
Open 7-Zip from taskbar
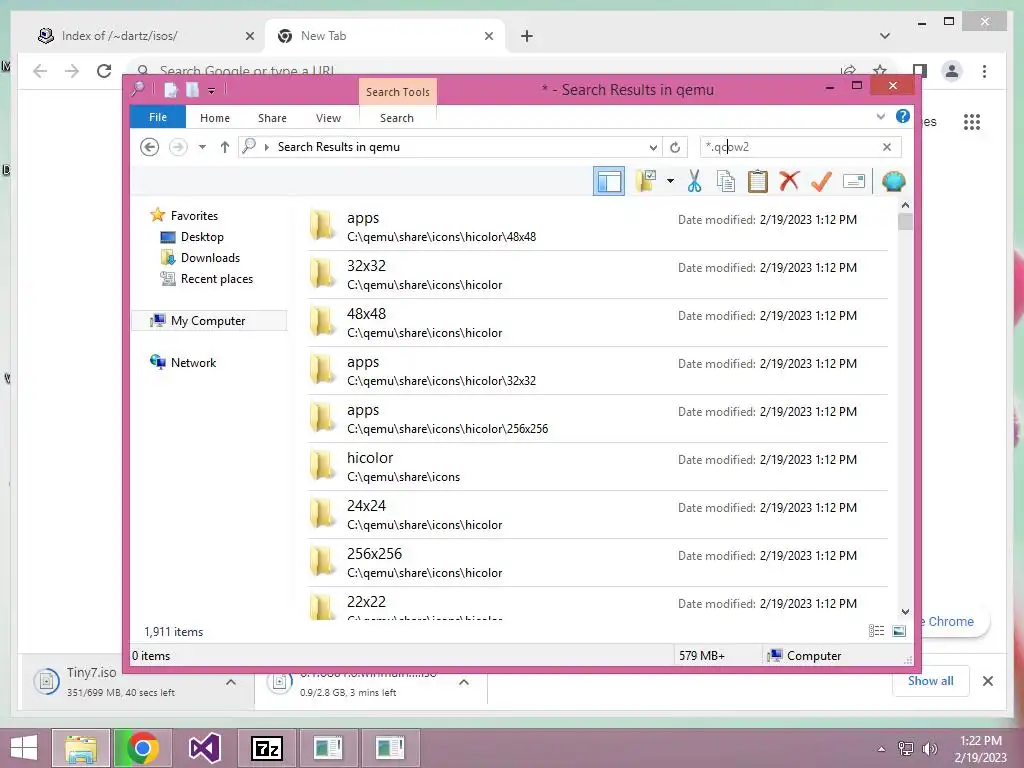point(267,748)
